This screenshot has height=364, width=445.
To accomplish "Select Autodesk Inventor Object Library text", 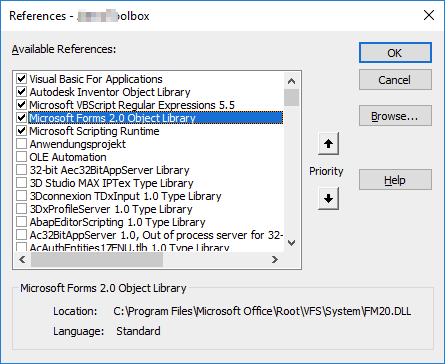I will [x=110, y=92].
